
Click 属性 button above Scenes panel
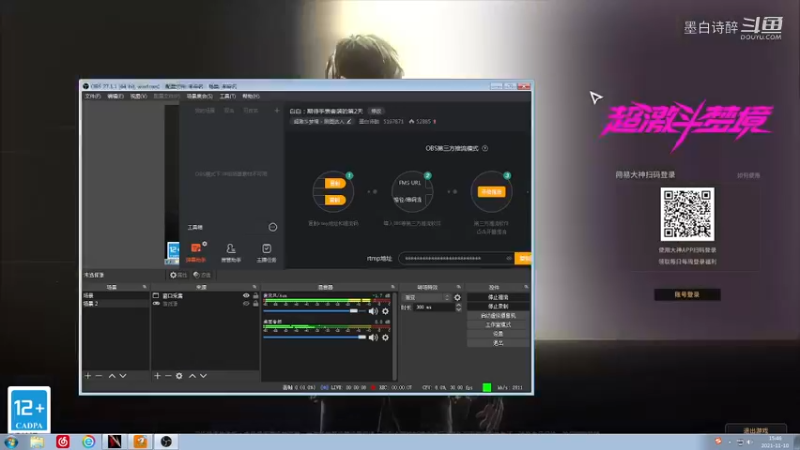click(x=179, y=275)
